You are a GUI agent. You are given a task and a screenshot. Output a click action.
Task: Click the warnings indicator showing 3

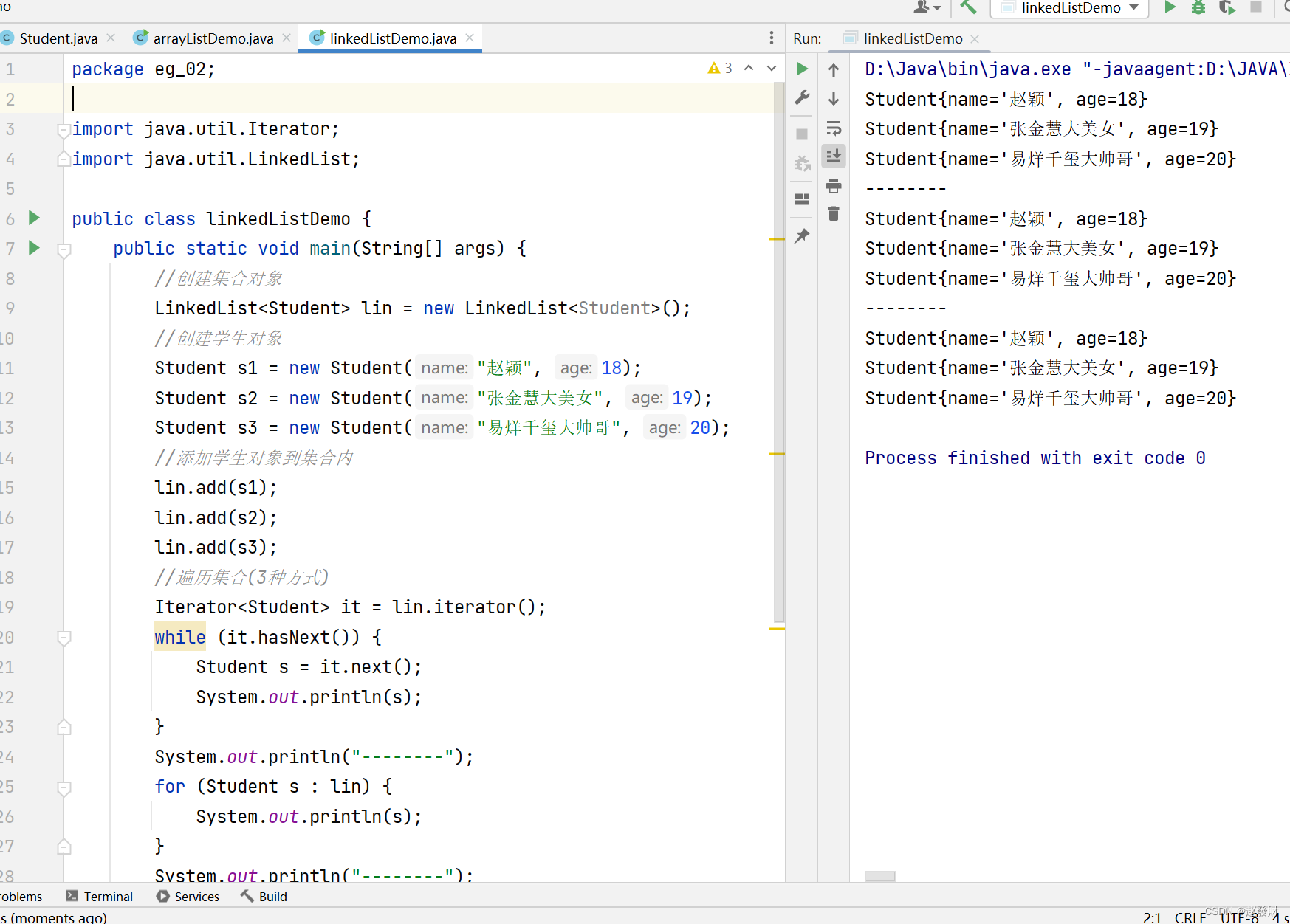(x=720, y=68)
